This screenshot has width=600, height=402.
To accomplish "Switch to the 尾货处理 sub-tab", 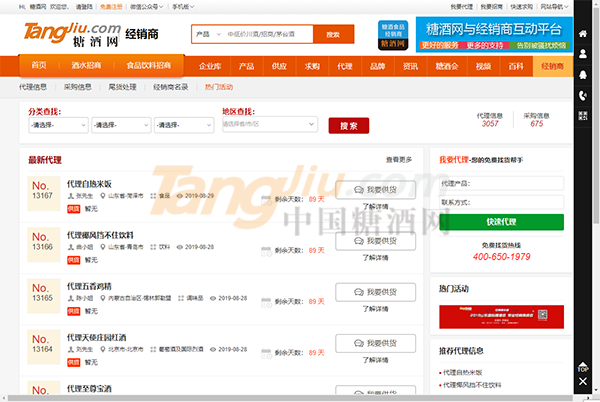I will (x=122, y=87).
